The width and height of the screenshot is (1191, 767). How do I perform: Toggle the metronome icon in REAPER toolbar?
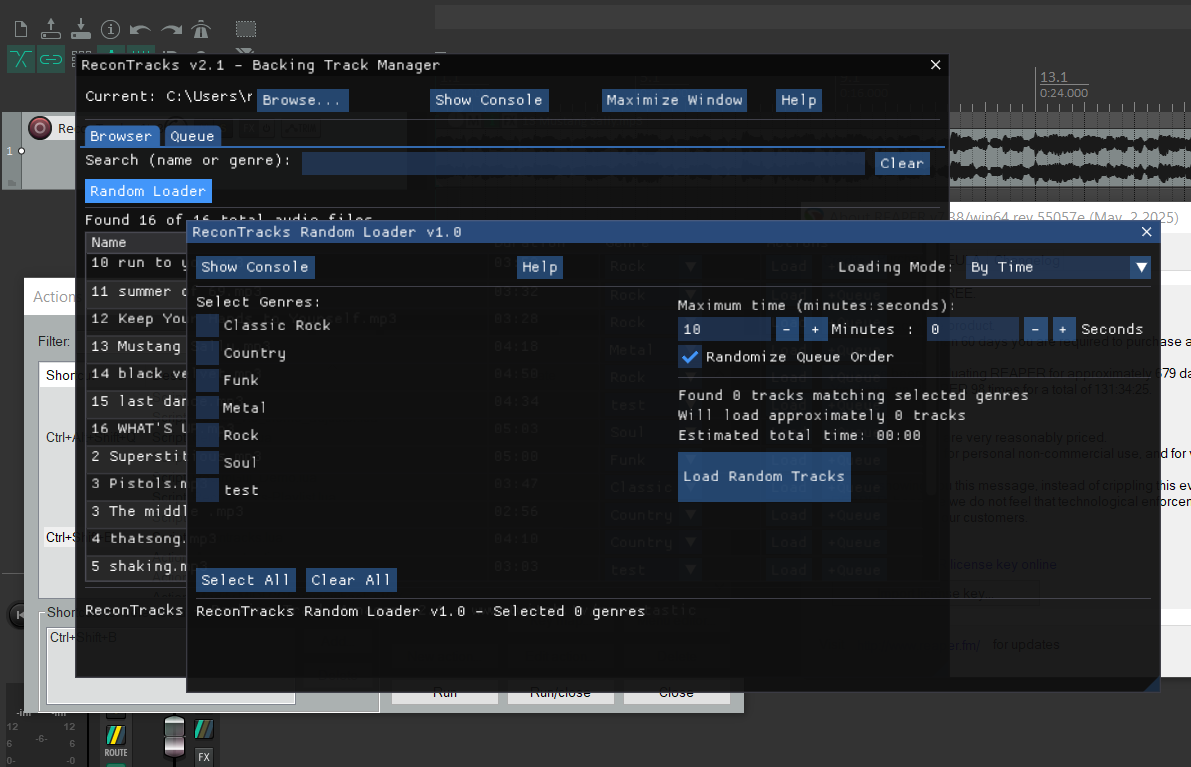[x=201, y=30]
